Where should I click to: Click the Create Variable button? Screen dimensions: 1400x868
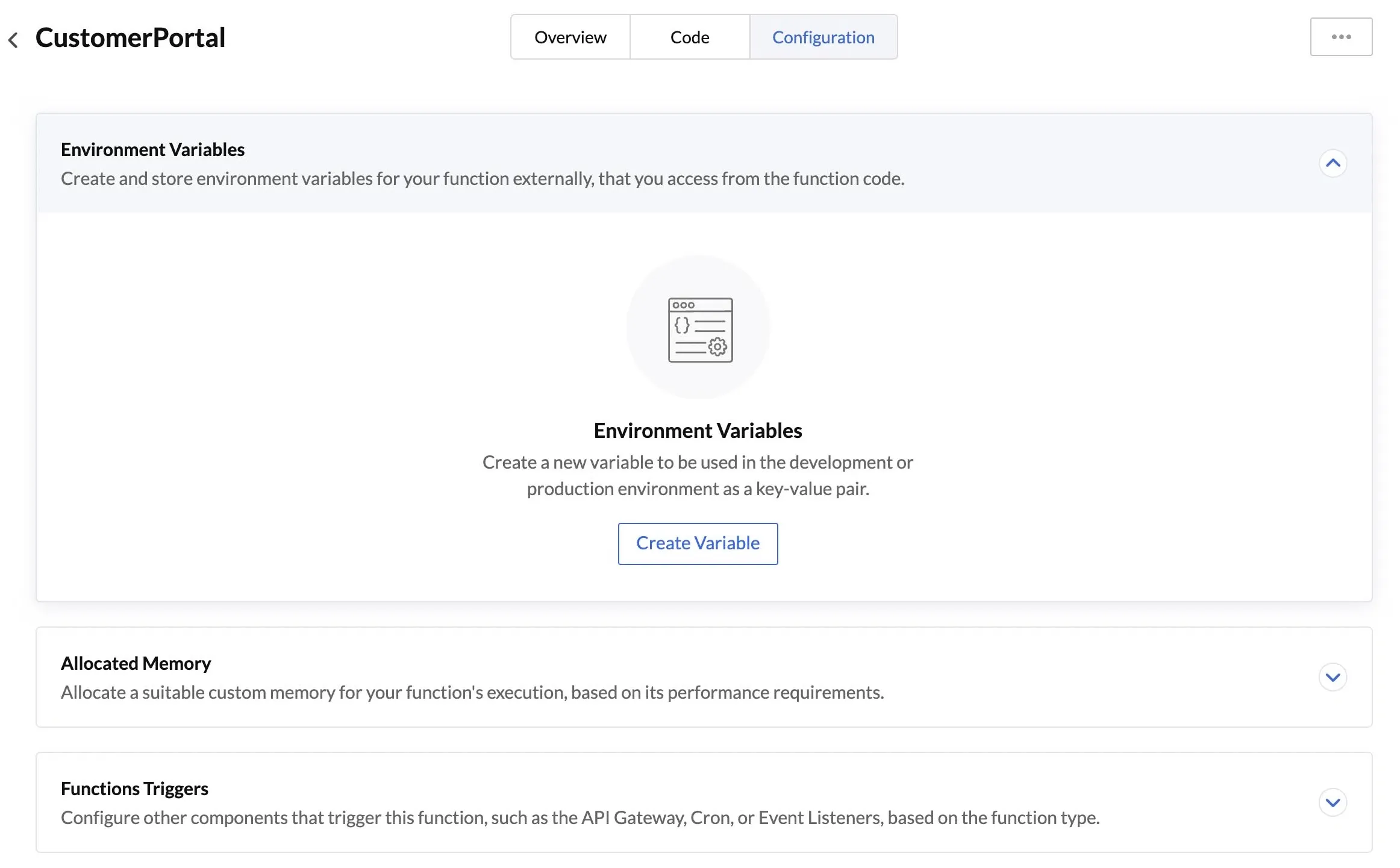click(x=698, y=543)
